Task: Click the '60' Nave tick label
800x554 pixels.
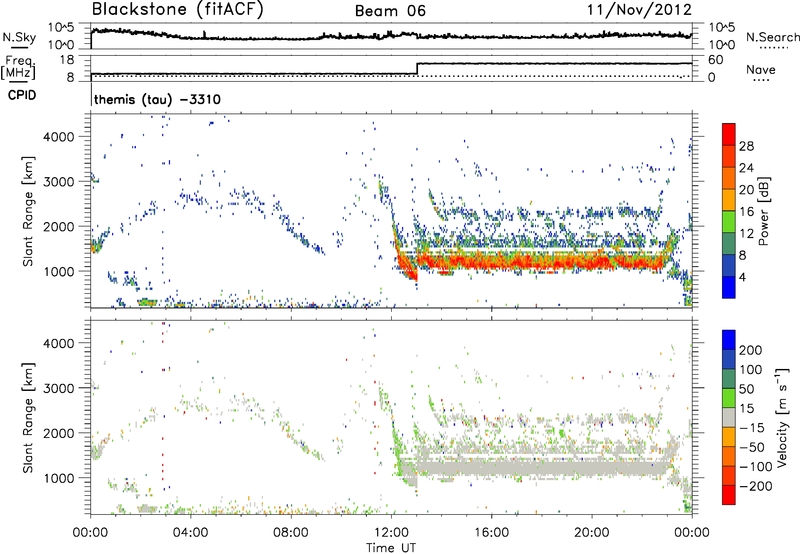Action: [x=716, y=60]
